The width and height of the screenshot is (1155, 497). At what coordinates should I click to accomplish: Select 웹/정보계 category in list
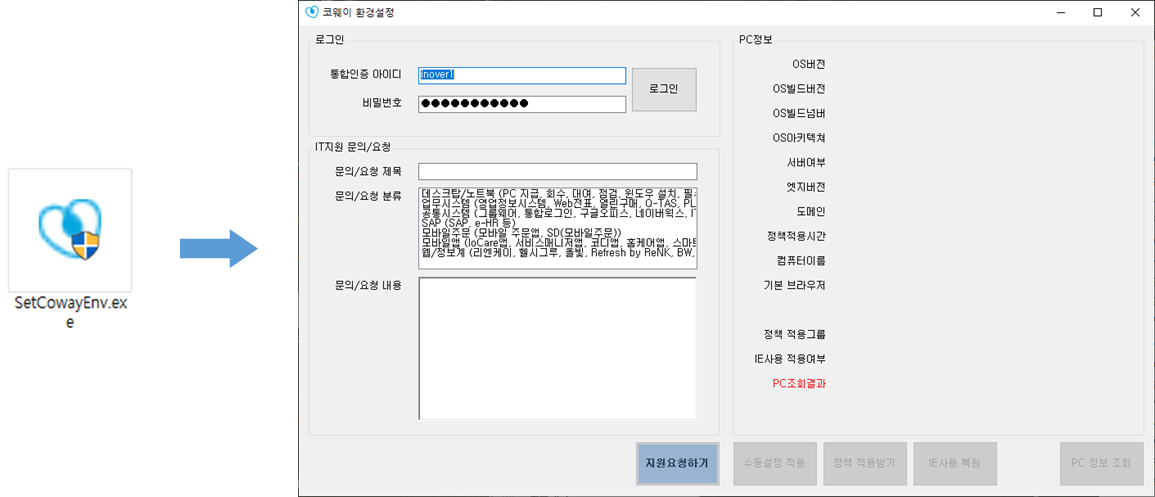click(558, 251)
